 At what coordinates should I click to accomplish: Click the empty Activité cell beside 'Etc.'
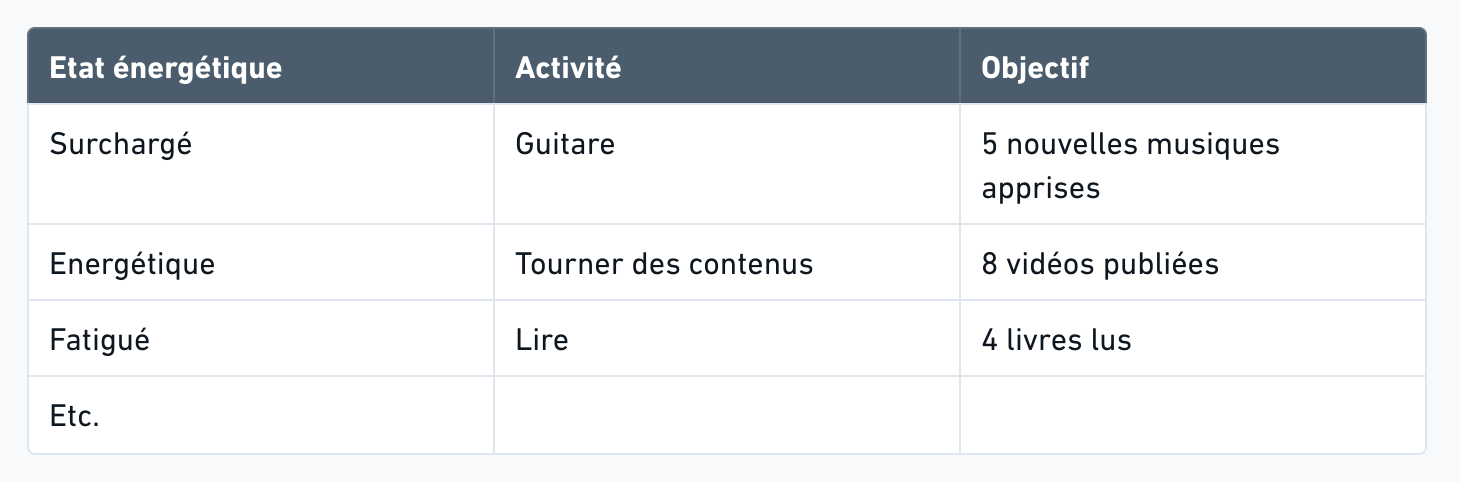click(726, 416)
